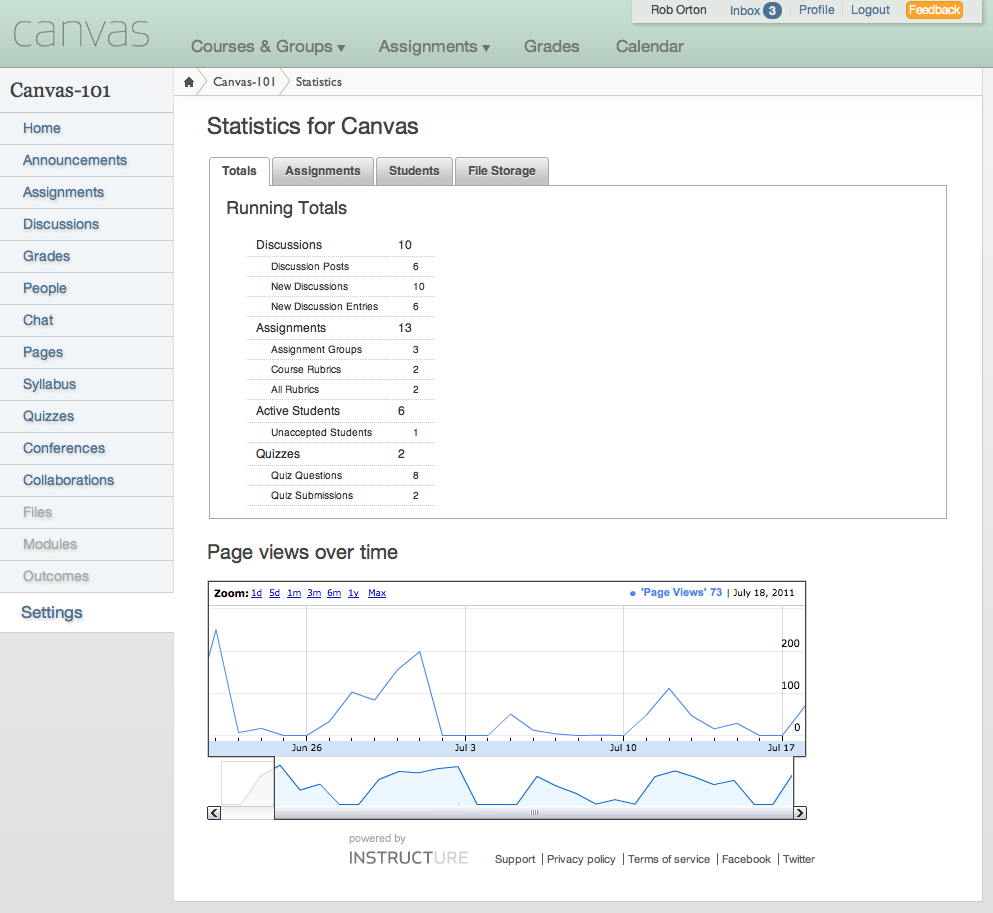Click the Canvas logo
Screen dimensions: 993x913
click(81, 33)
